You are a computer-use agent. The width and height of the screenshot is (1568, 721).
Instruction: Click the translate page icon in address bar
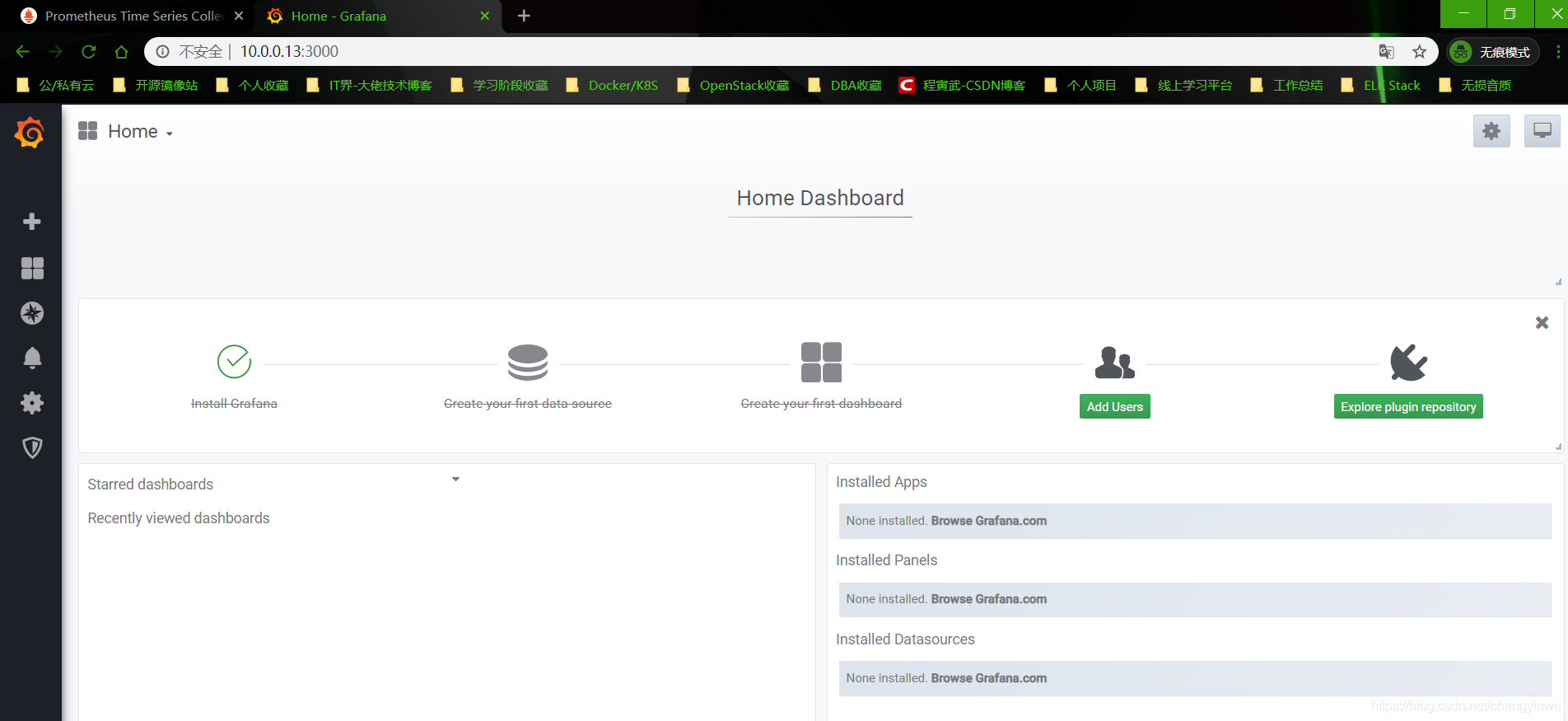1387,52
